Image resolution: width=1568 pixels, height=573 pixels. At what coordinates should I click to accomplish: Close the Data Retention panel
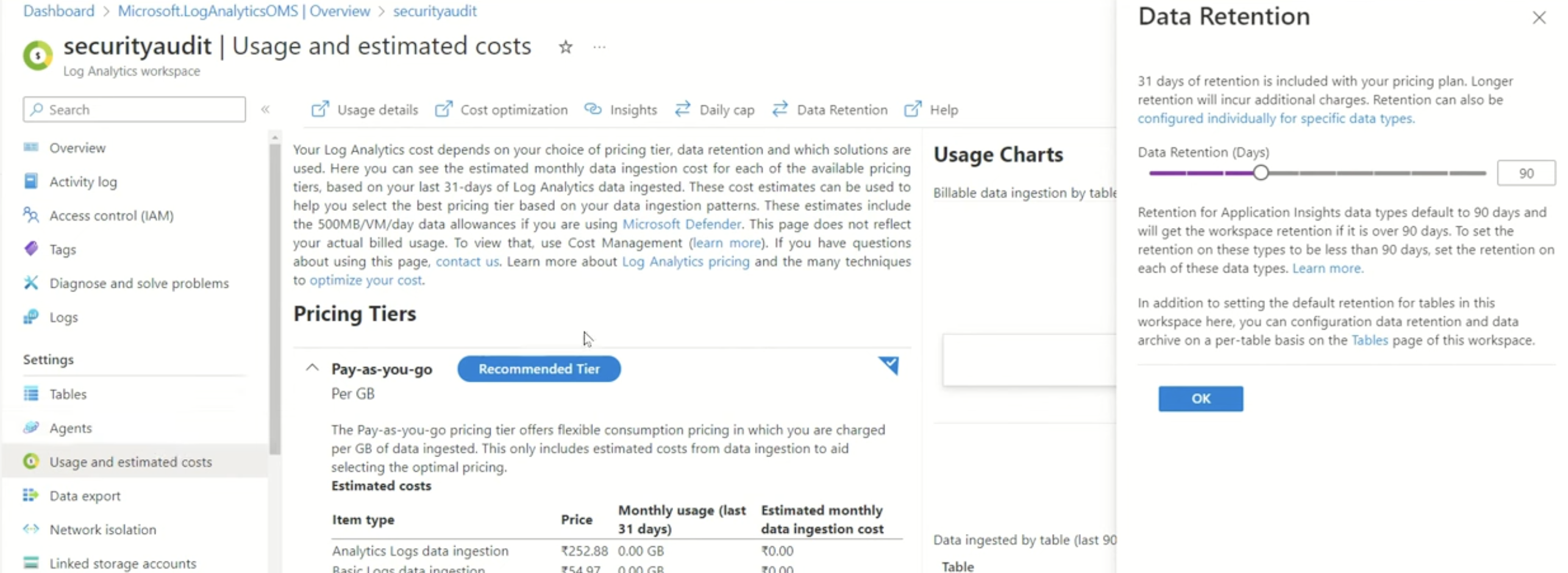1539,18
